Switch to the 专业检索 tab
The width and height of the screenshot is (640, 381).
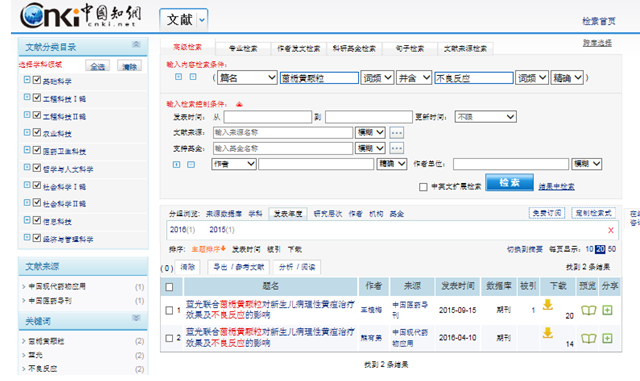tap(243, 49)
